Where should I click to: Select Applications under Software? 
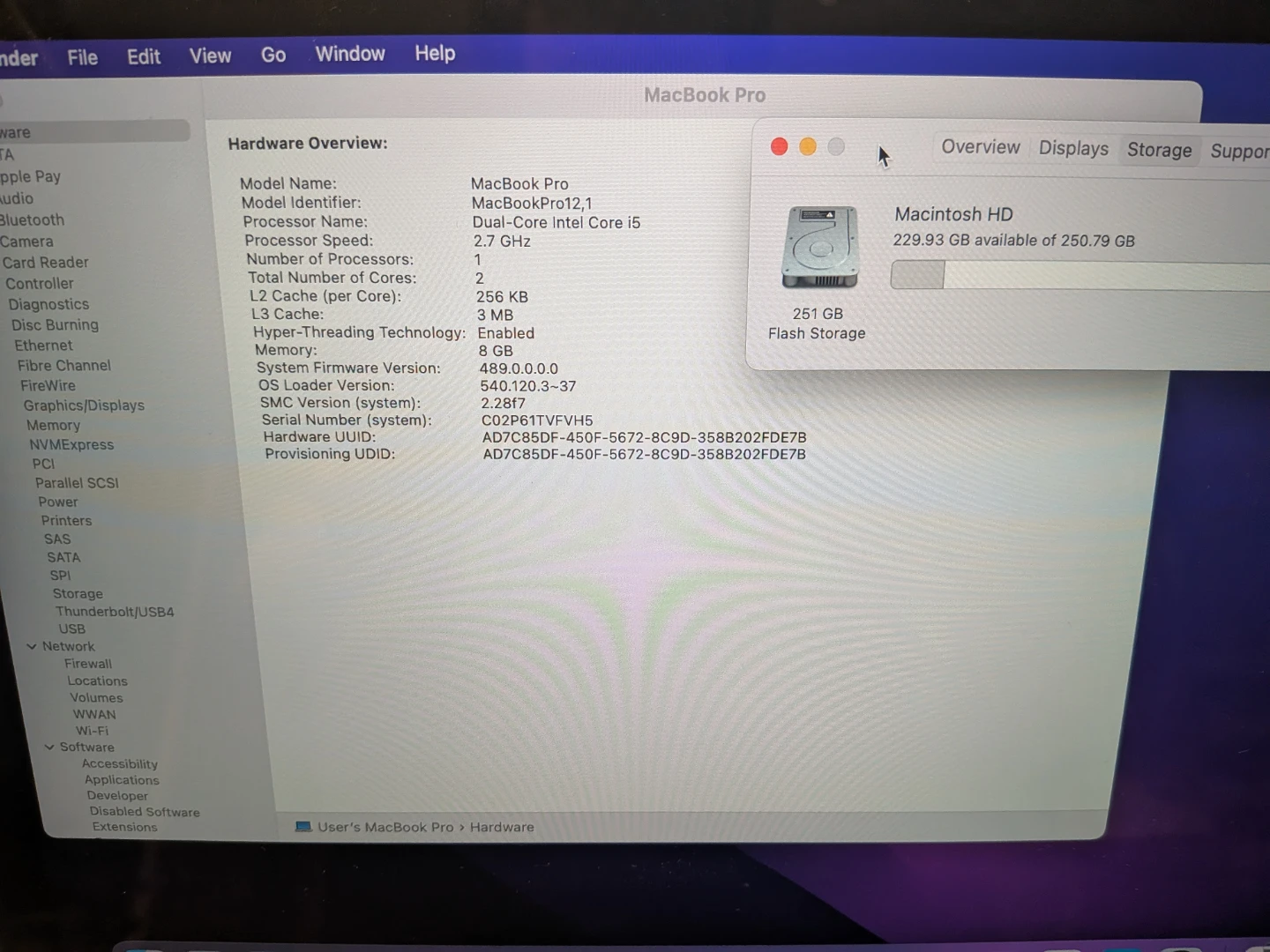(122, 780)
